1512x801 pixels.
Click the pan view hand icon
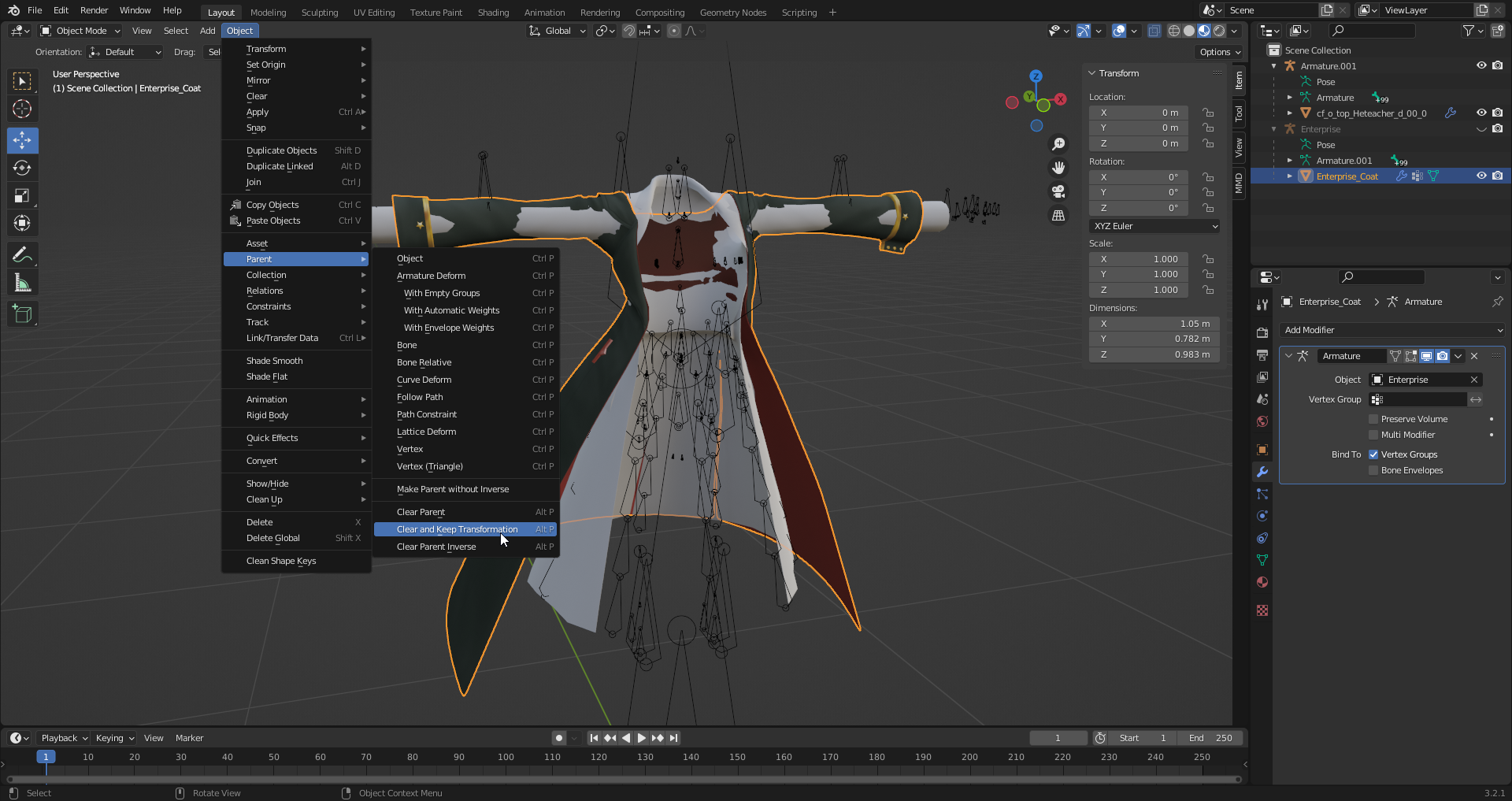tap(1058, 168)
